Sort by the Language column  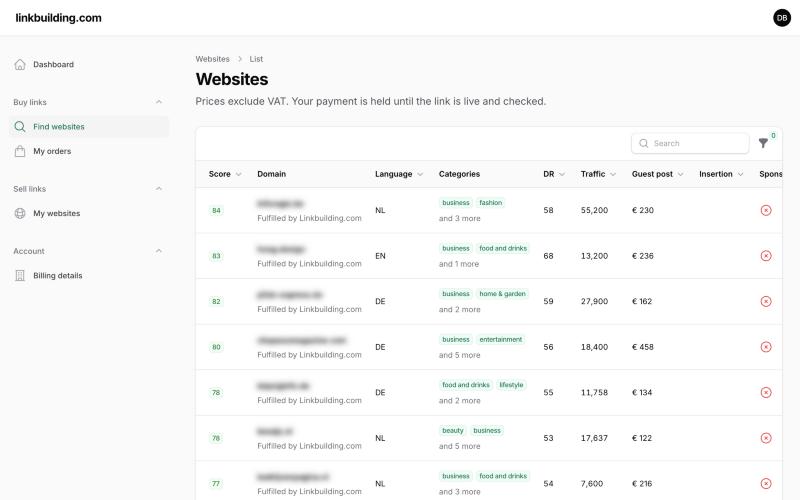(x=399, y=174)
